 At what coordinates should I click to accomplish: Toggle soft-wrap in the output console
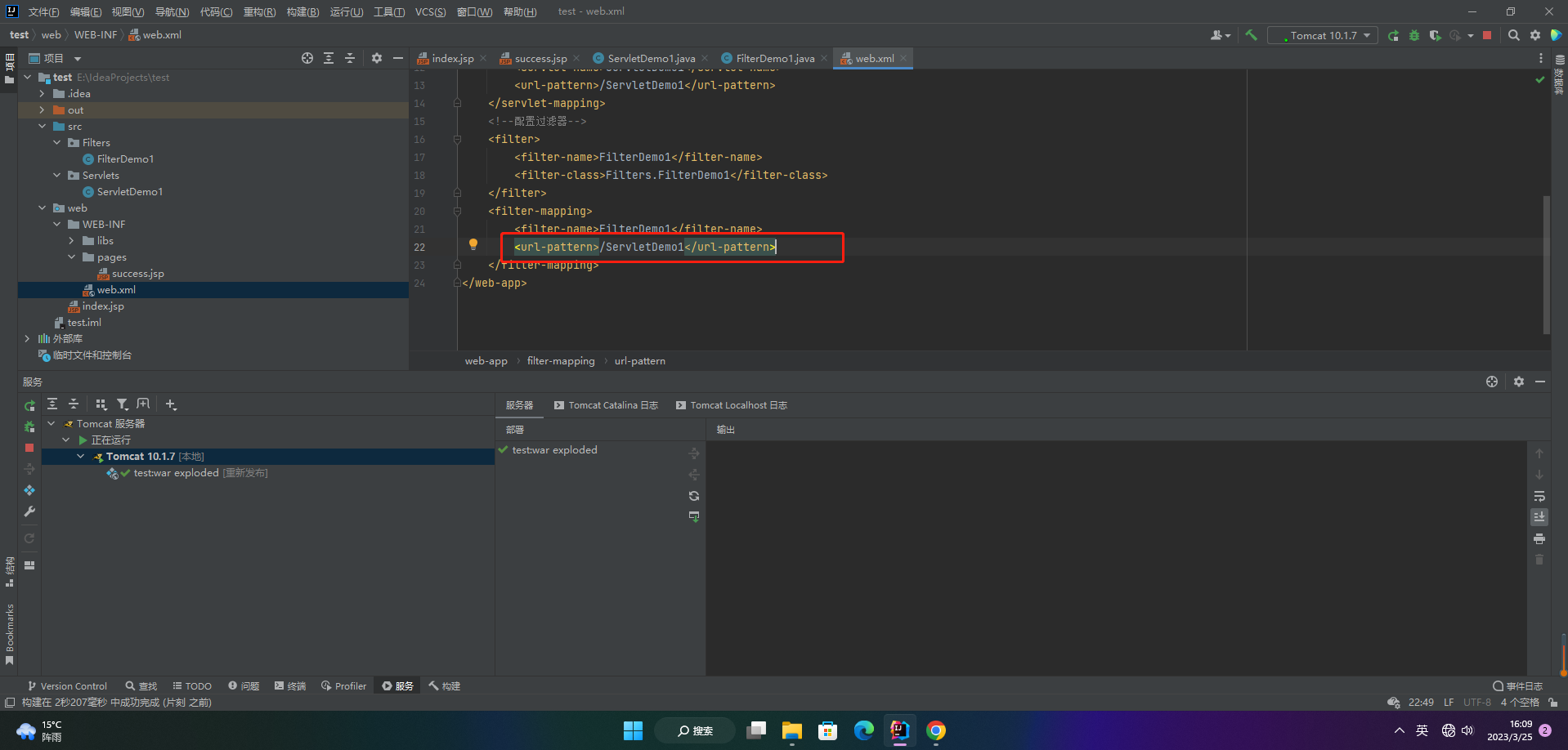point(1539,496)
